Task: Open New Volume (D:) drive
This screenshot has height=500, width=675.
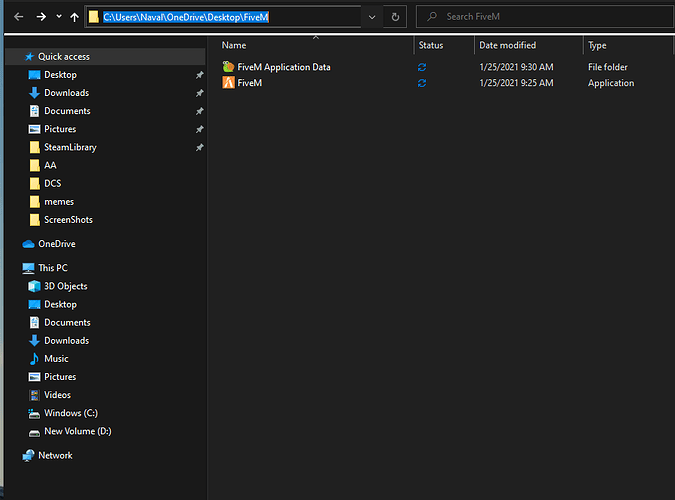Action: (77, 431)
